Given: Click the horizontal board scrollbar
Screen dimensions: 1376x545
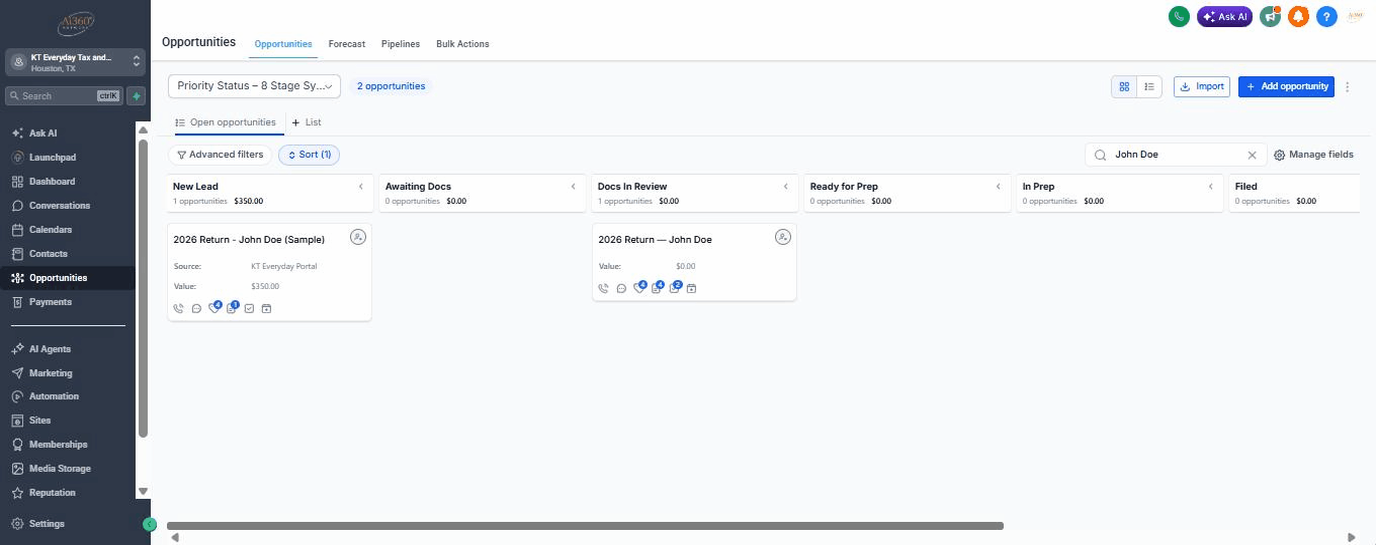Looking at the screenshot, I should (585, 525).
